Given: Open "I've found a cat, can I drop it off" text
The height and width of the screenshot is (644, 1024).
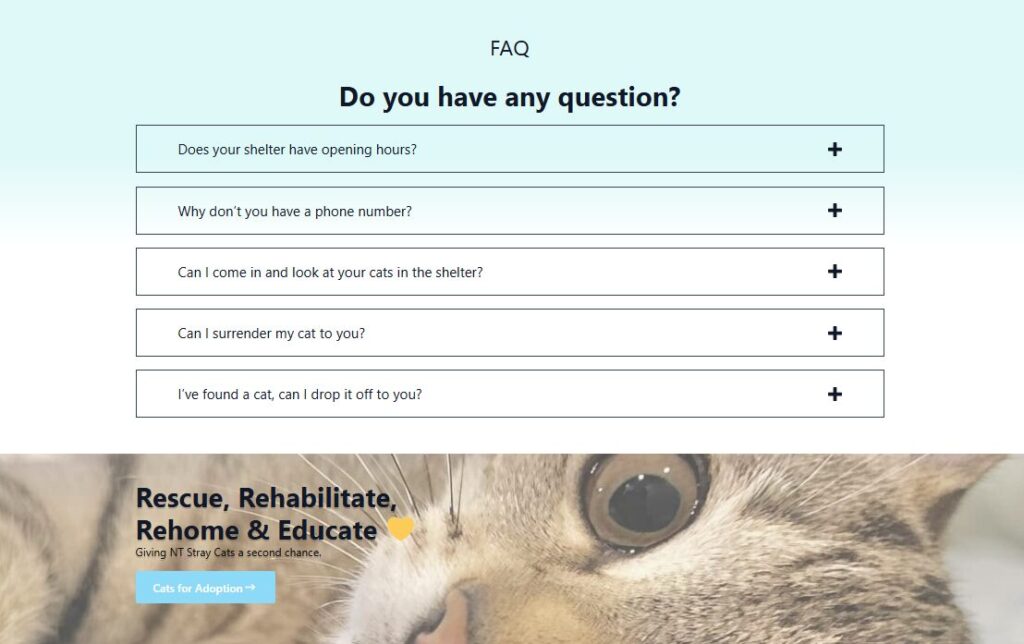Looking at the screenshot, I should point(300,394).
